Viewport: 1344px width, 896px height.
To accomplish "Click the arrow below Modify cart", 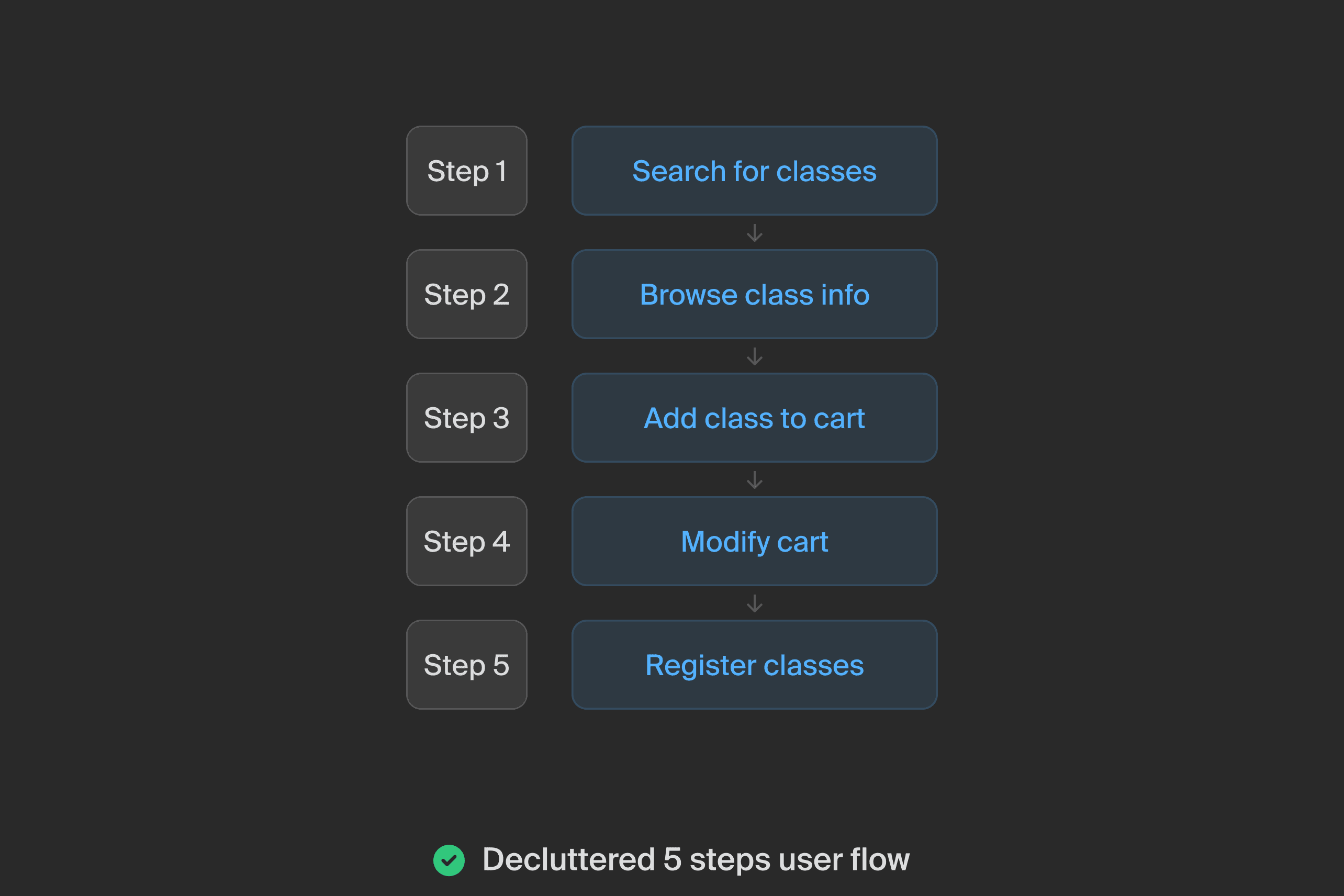I will point(754,603).
